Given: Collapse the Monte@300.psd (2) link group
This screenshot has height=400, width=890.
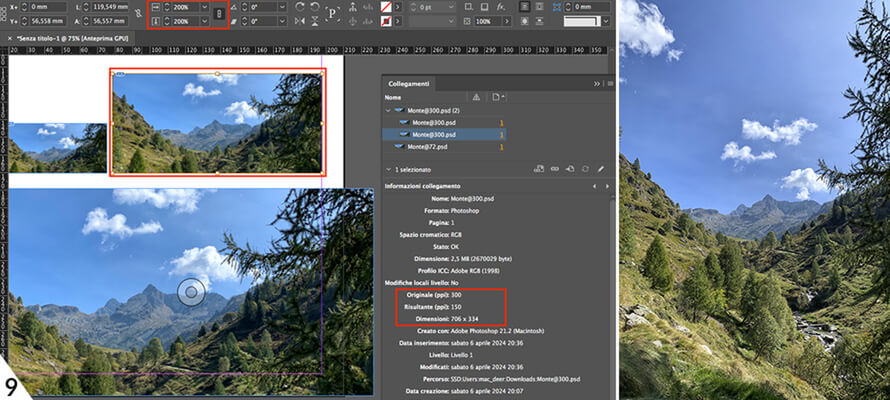Looking at the screenshot, I should (389, 111).
